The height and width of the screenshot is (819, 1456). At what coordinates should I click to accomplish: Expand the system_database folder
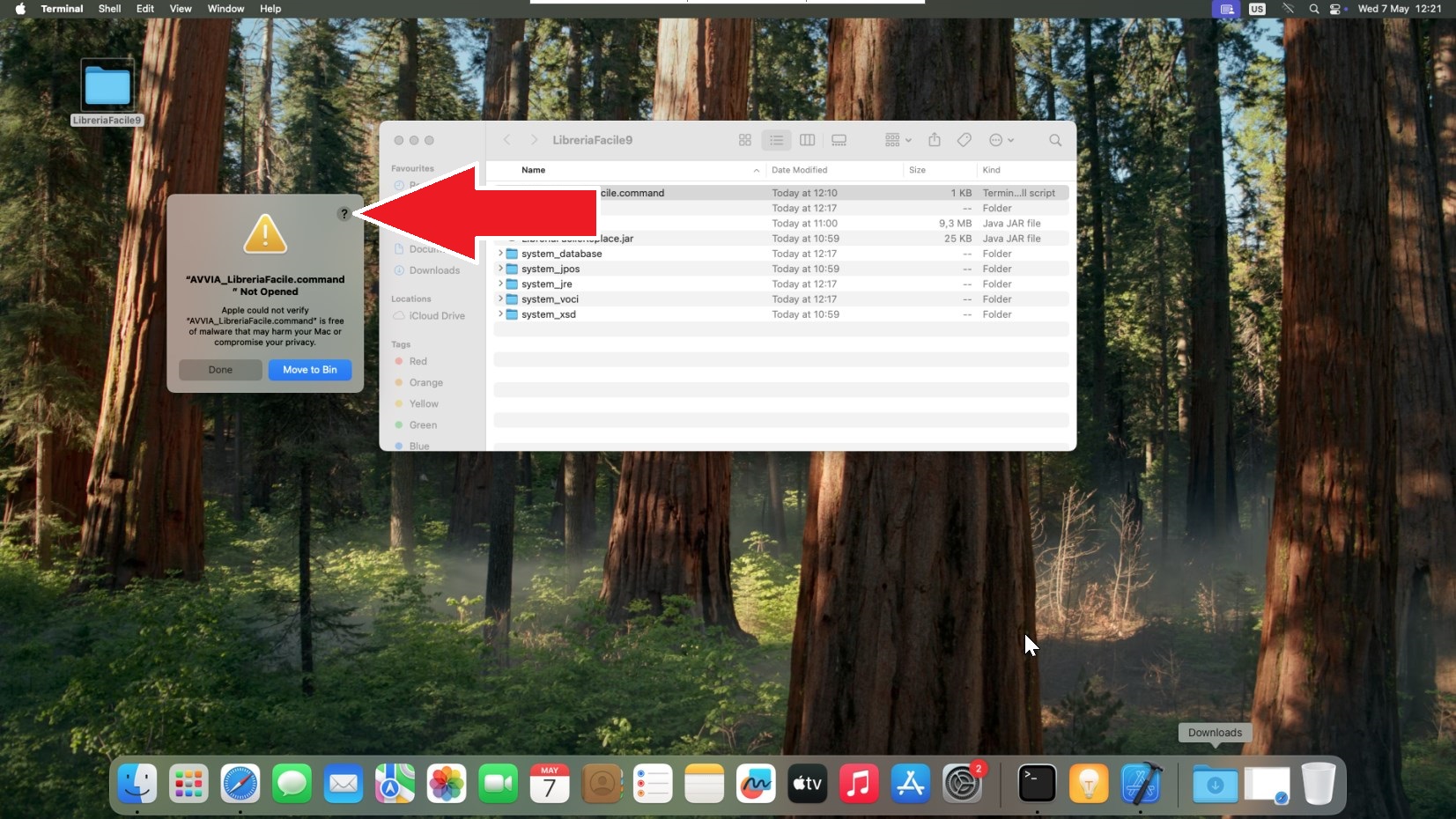[500, 254]
